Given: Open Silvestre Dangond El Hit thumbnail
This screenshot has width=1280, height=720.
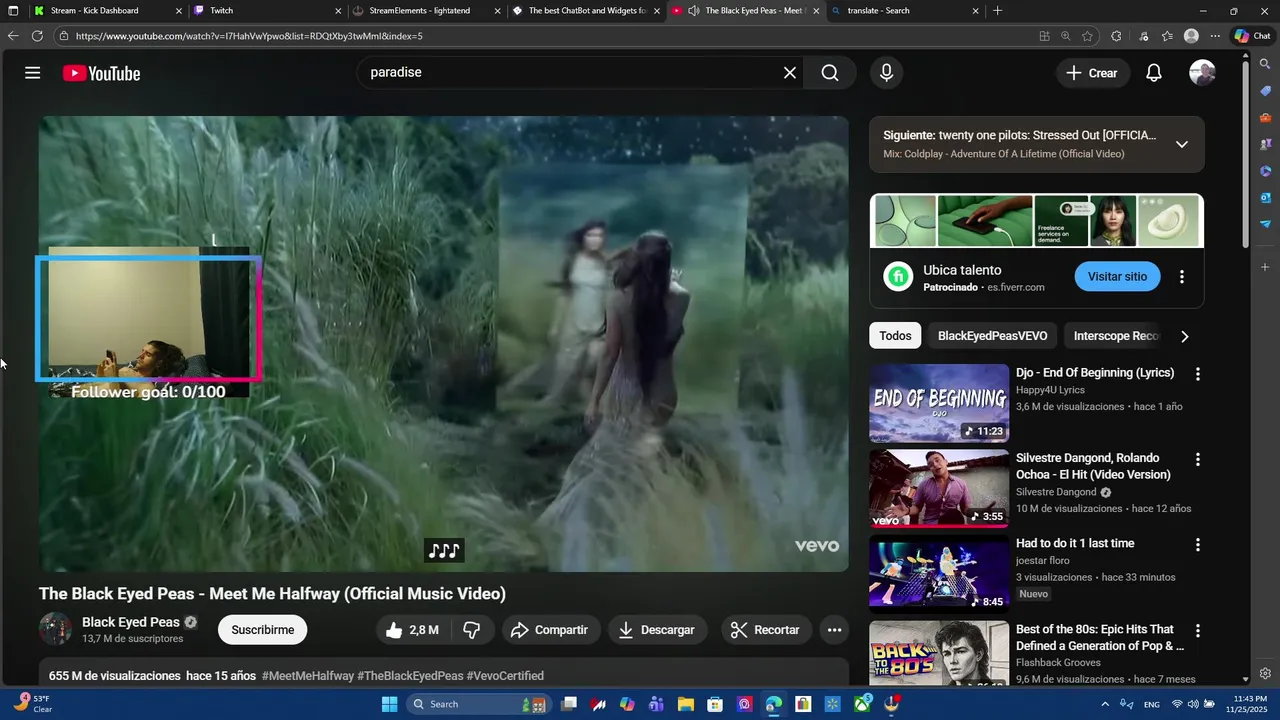Looking at the screenshot, I should click(939, 488).
